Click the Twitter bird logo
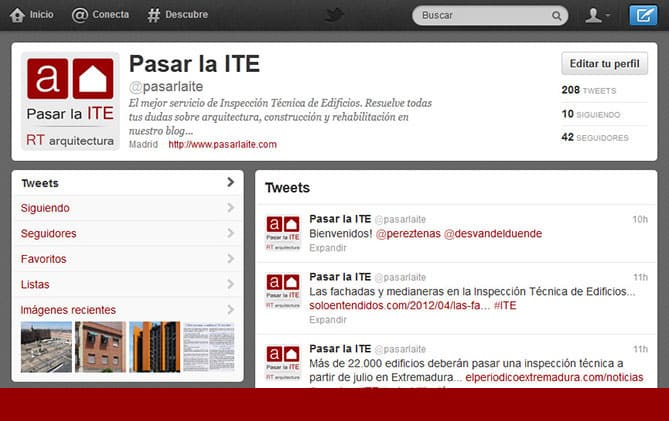 pyautogui.click(x=334, y=15)
